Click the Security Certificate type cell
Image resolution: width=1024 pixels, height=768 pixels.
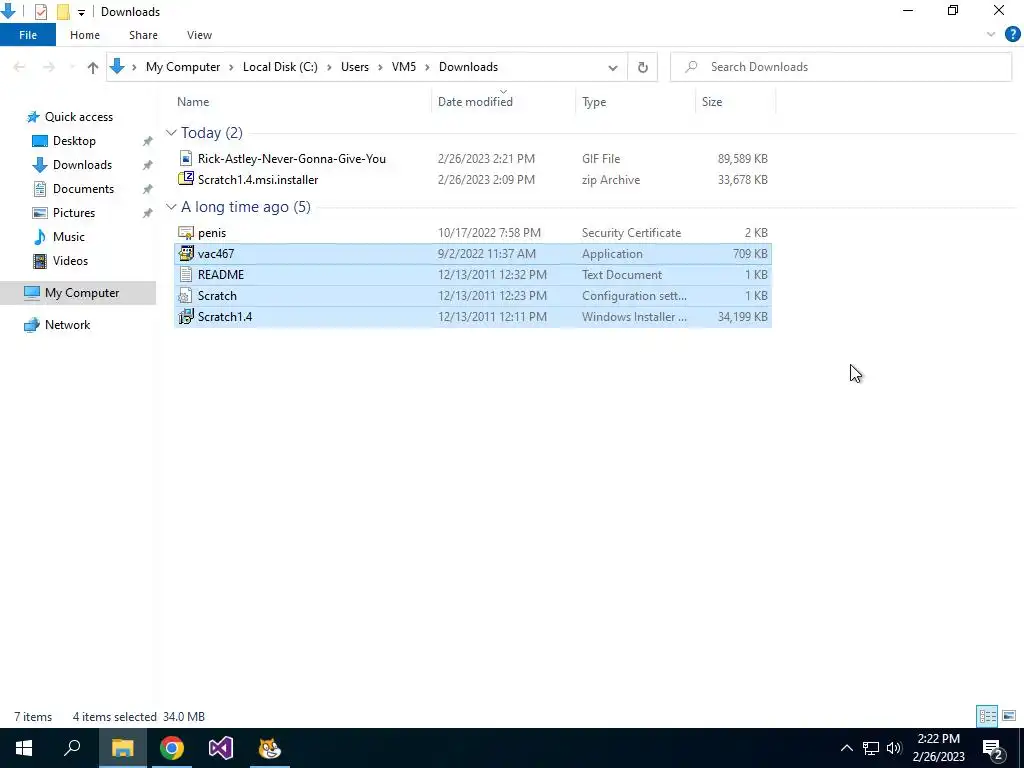[632, 232]
